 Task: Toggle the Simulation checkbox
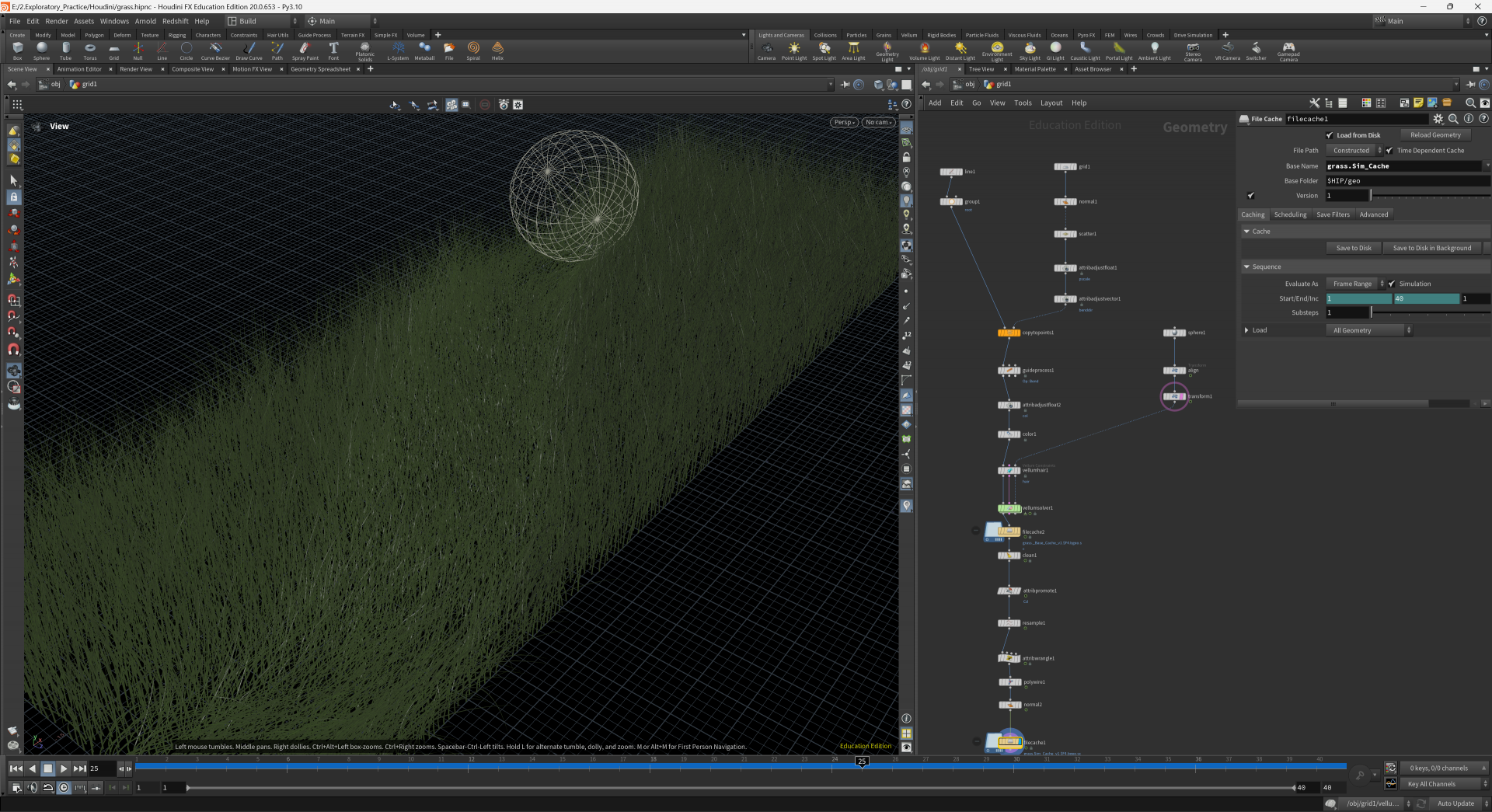[x=1392, y=284]
